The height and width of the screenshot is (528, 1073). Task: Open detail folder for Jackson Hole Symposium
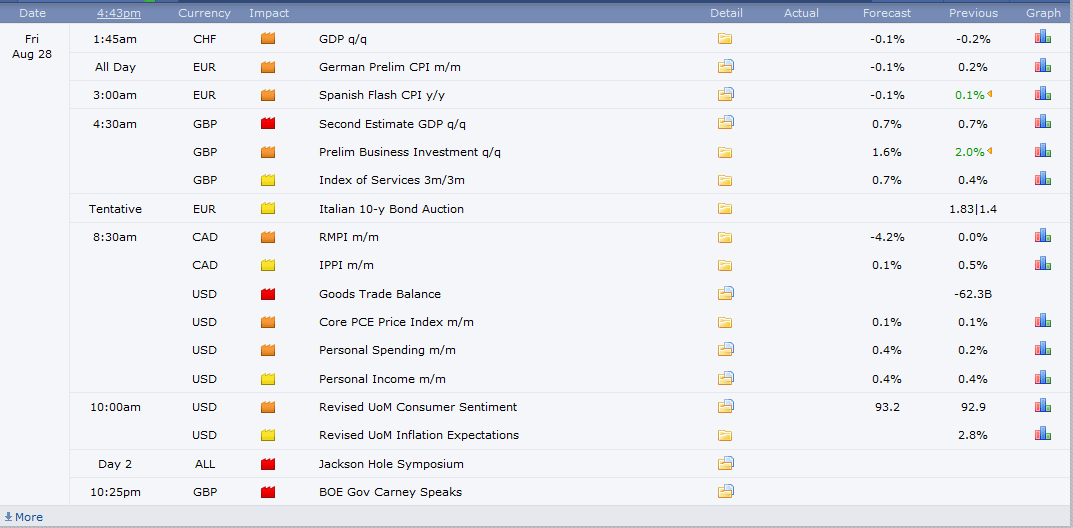(725, 464)
